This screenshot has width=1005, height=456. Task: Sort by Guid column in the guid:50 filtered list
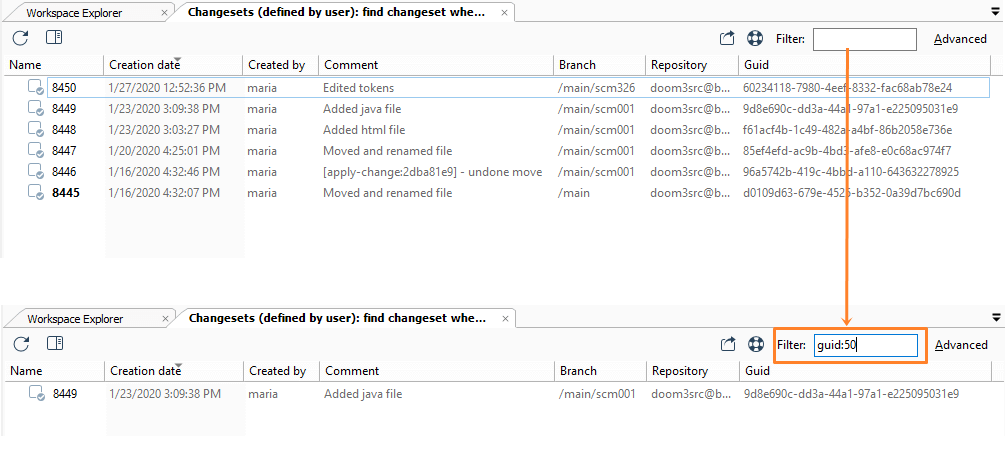[758, 371]
